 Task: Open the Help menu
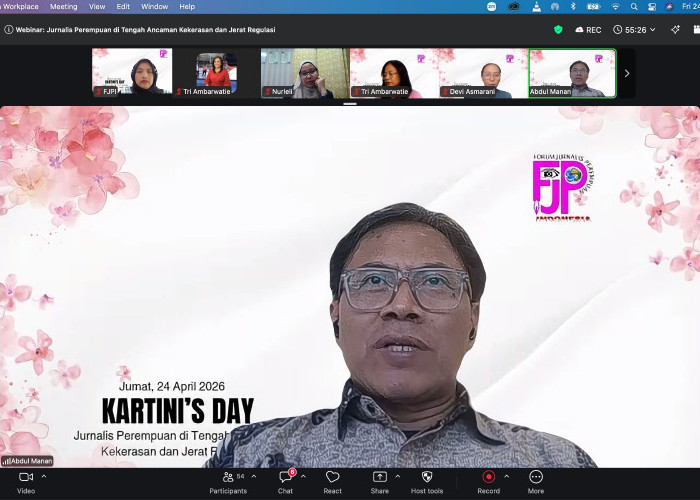click(x=187, y=7)
